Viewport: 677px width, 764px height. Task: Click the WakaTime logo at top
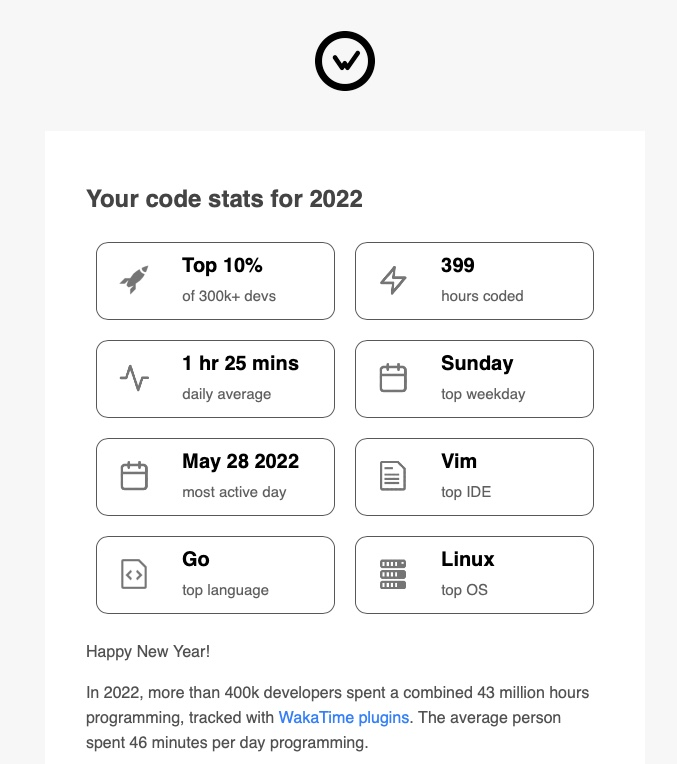pyautogui.click(x=344, y=61)
